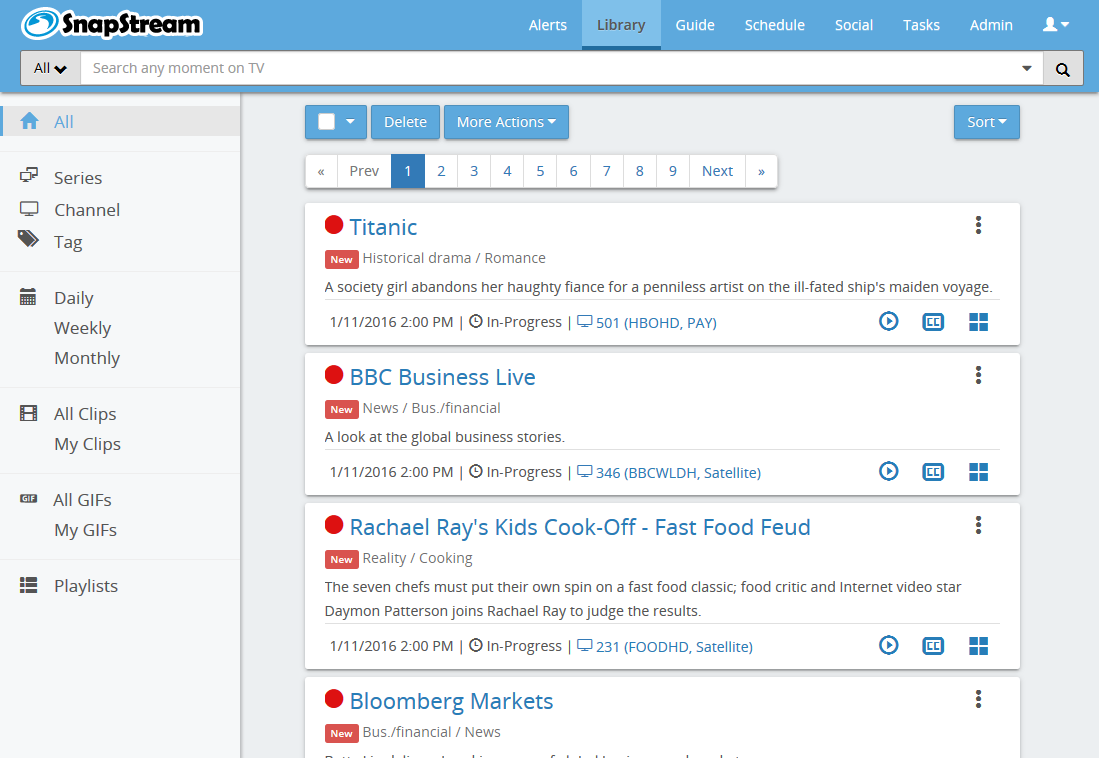This screenshot has width=1099, height=758.
Task: Play the Rachael Ray's Kids Cook-Off recording
Action: point(888,646)
